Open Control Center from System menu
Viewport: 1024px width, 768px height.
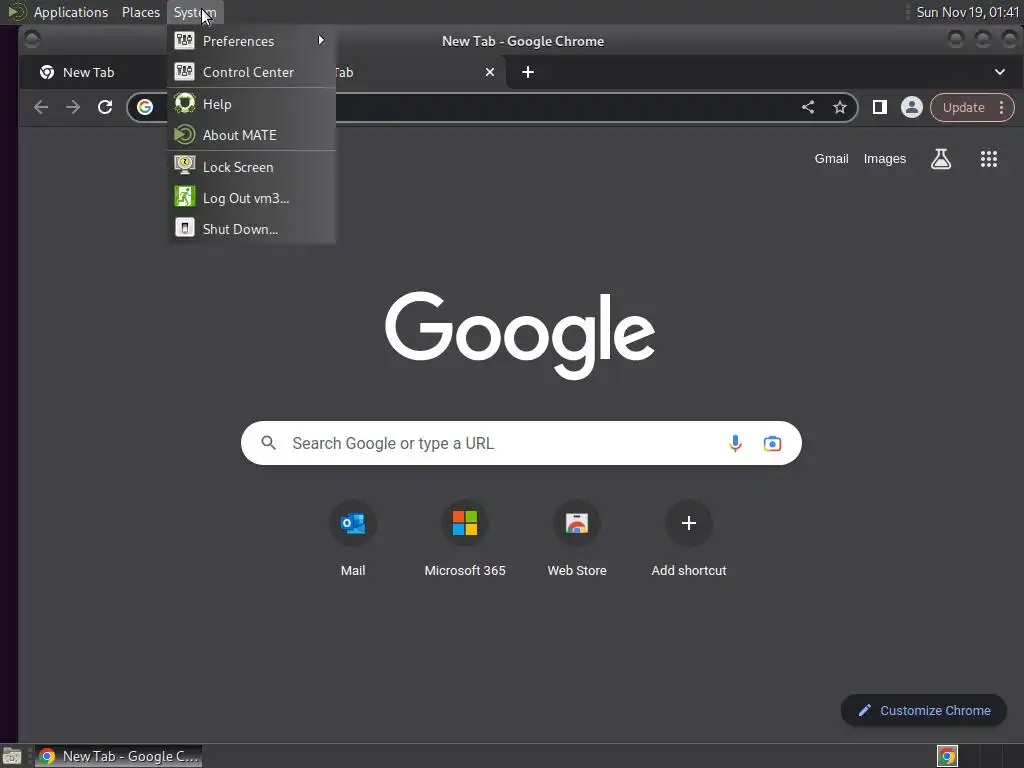pyautogui.click(x=251, y=72)
